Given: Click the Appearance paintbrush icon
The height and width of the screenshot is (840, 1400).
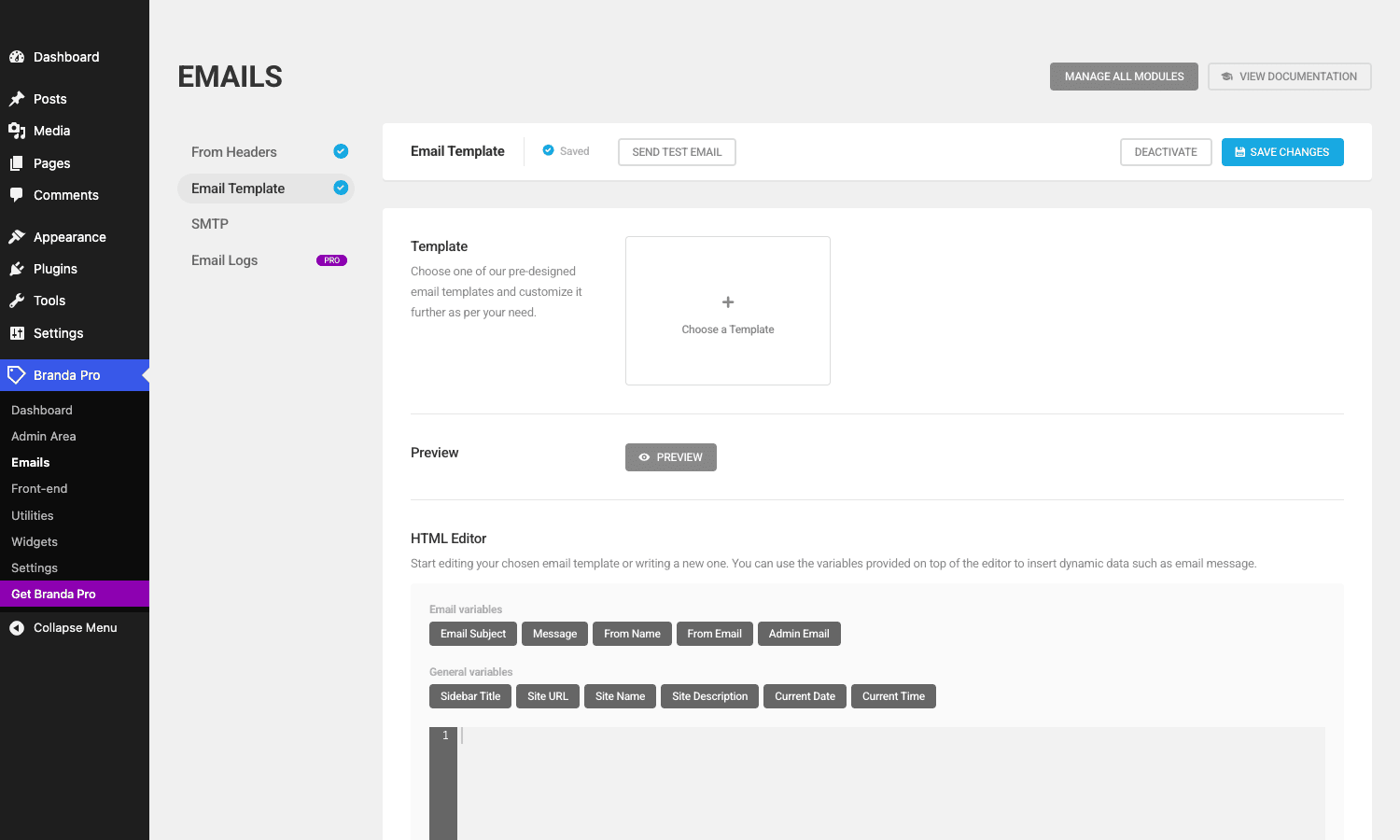Looking at the screenshot, I should (17, 237).
